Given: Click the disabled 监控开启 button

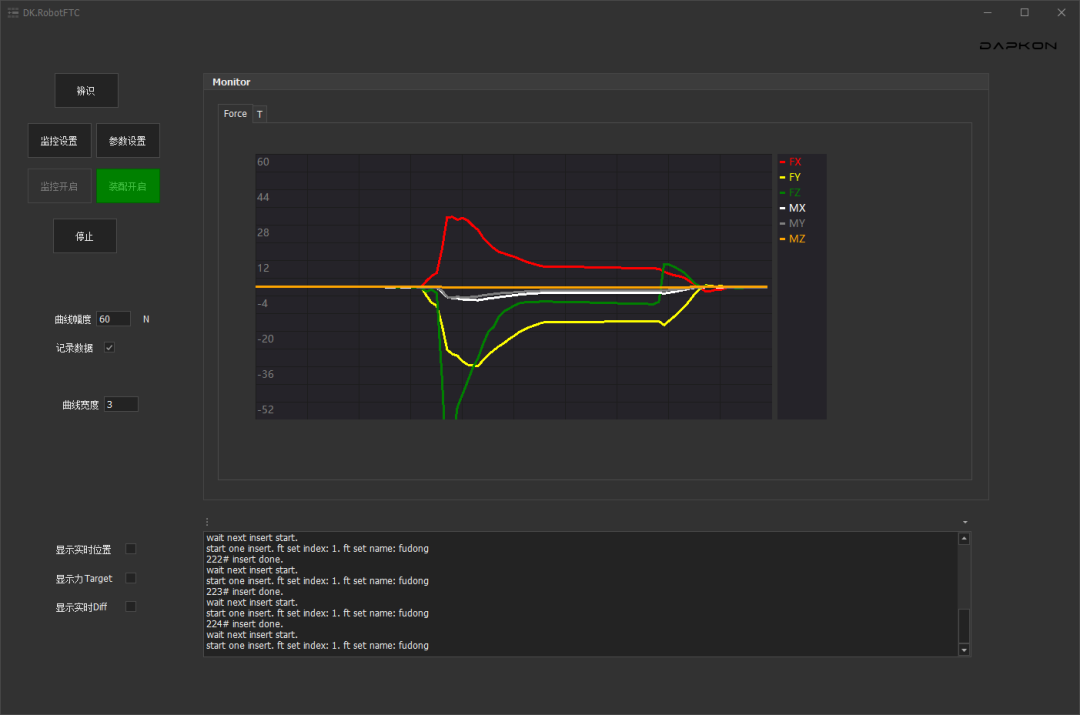Looking at the screenshot, I should pyautogui.click(x=59, y=186).
